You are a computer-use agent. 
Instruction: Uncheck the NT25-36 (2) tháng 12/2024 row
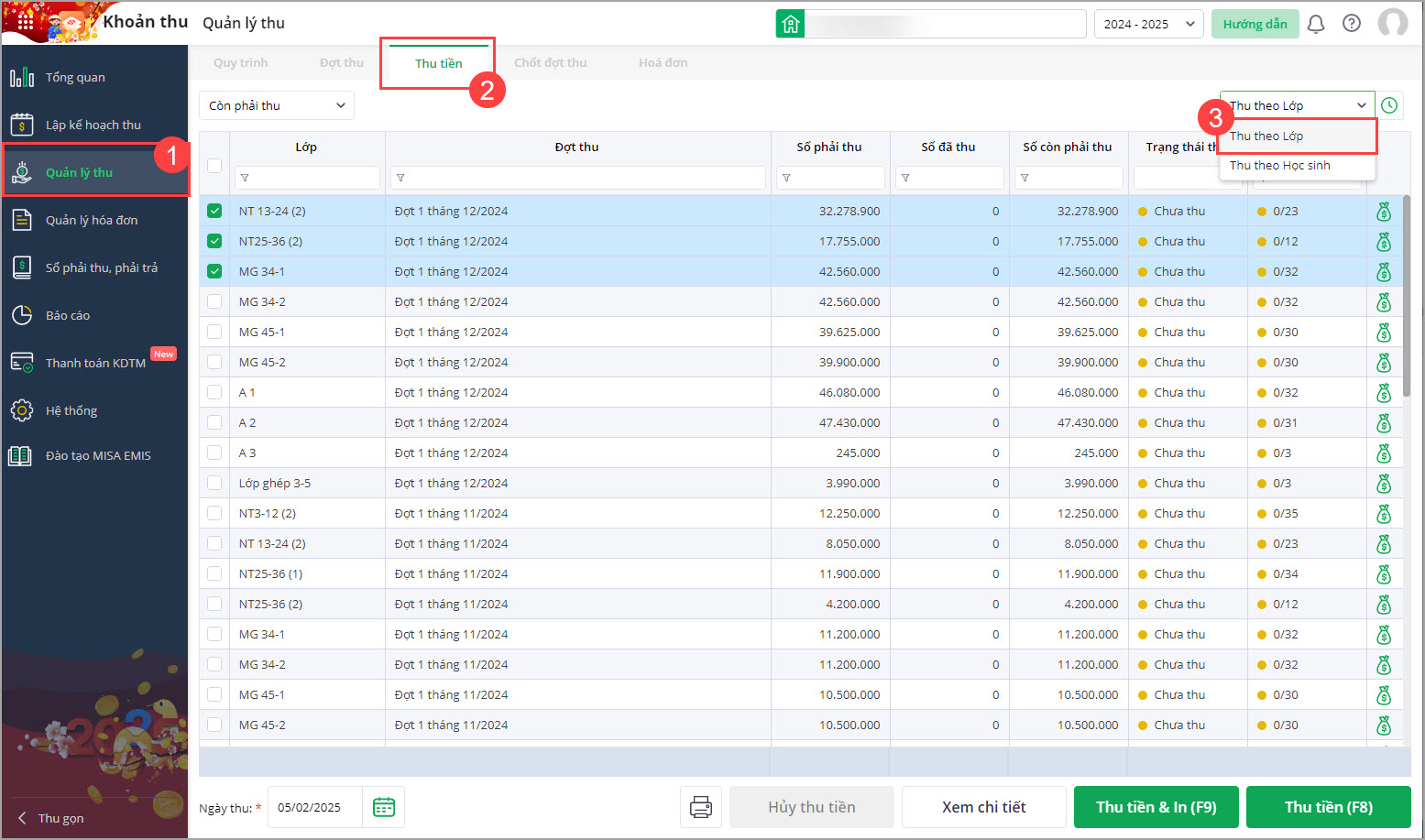(x=214, y=241)
